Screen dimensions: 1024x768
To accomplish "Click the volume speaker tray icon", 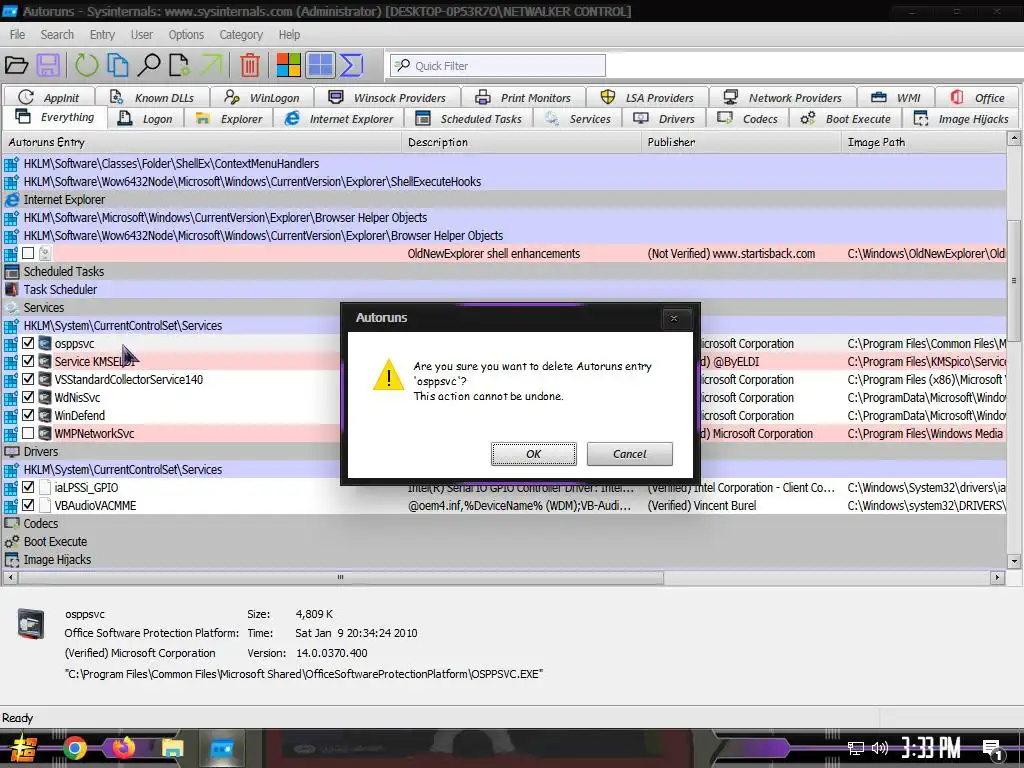I will click(x=880, y=748).
